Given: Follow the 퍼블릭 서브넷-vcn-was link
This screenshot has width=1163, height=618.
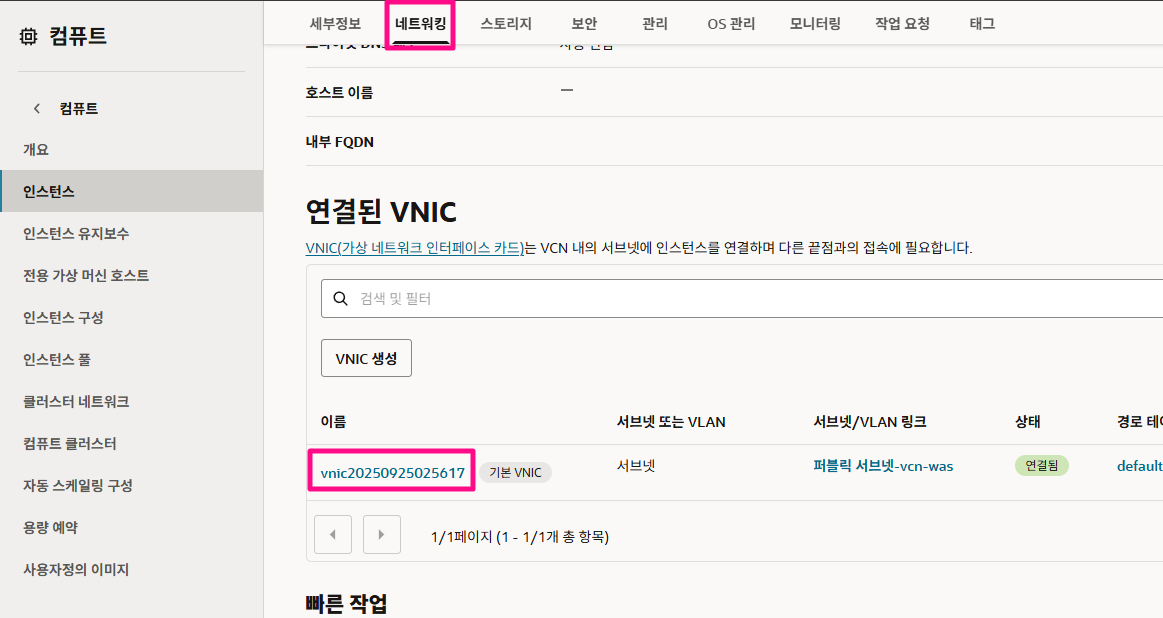Looking at the screenshot, I should tap(883, 465).
